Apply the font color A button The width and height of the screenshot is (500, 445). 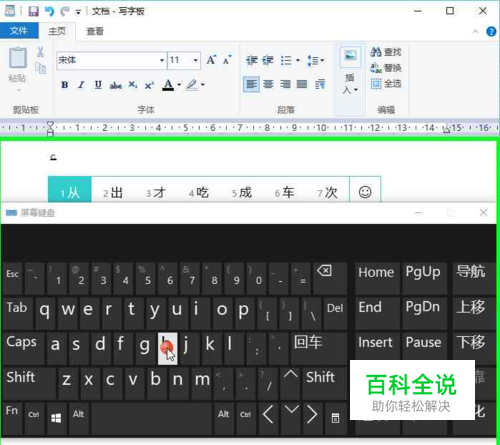168,85
